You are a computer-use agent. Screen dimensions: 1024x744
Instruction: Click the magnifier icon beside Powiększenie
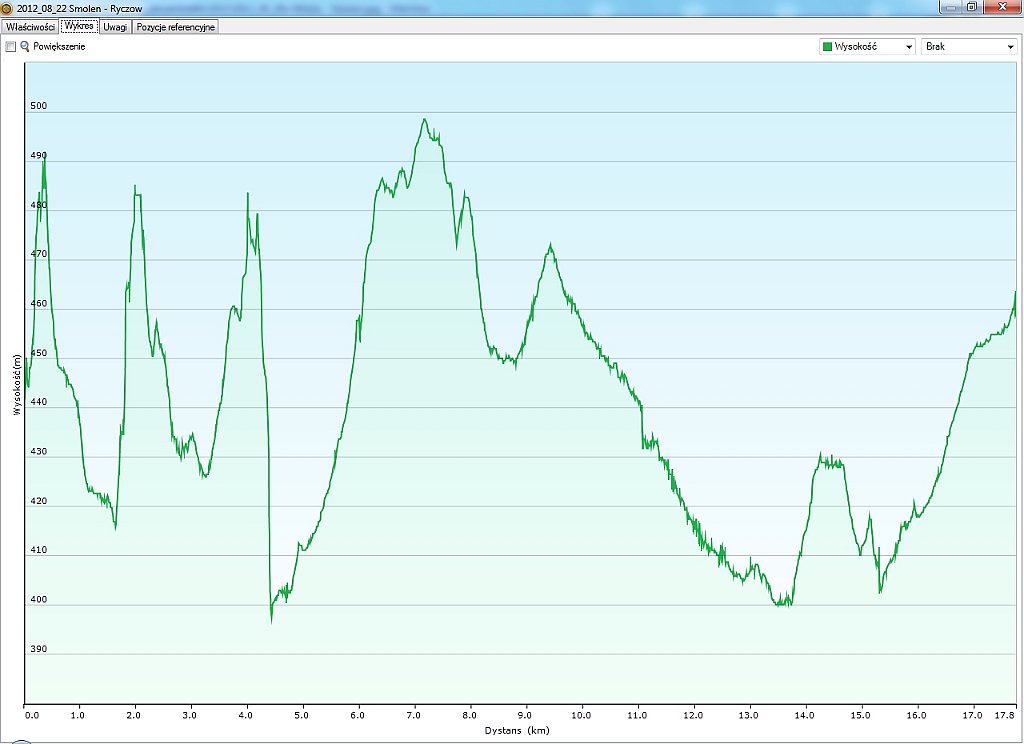click(25, 47)
